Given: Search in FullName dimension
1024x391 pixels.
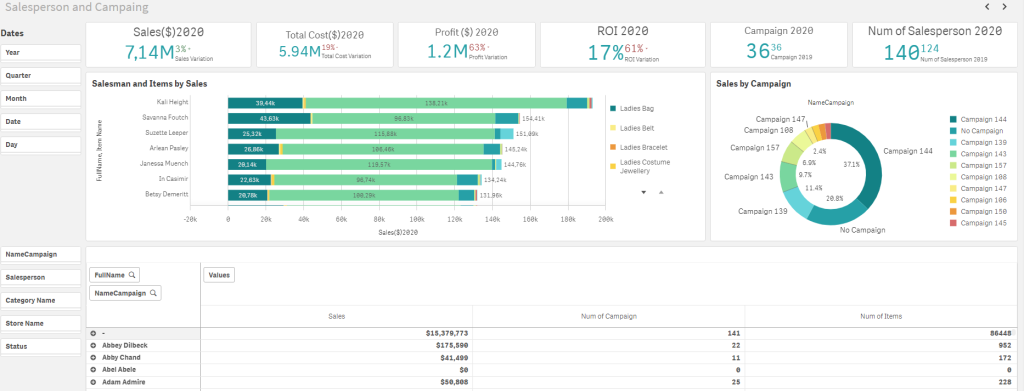Looking at the screenshot, I should [x=132, y=275].
